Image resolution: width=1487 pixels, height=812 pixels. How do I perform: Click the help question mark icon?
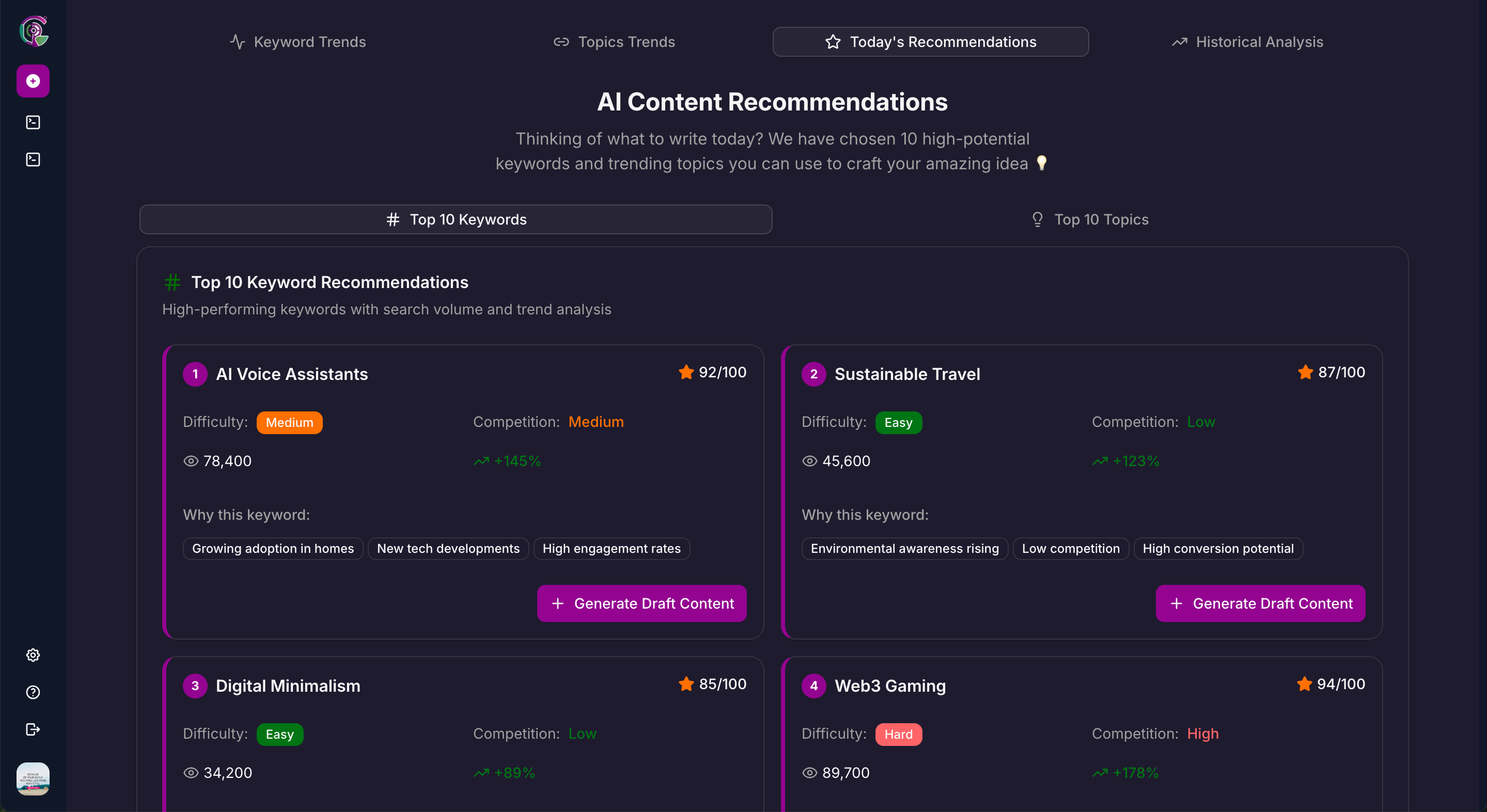click(33, 692)
